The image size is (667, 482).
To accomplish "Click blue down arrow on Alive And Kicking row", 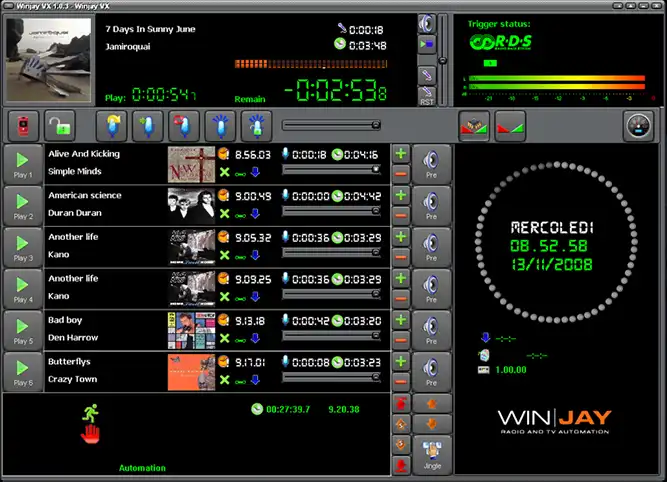I will (x=255, y=172).
